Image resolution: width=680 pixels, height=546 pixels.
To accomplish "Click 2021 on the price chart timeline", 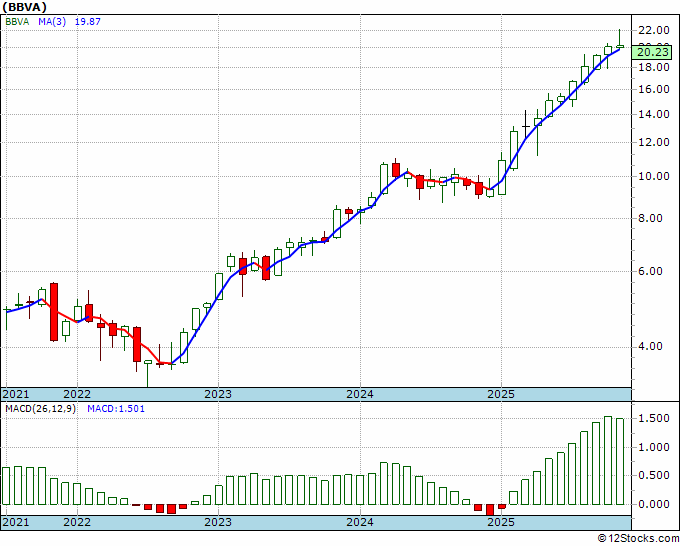I will pos(16,394).
